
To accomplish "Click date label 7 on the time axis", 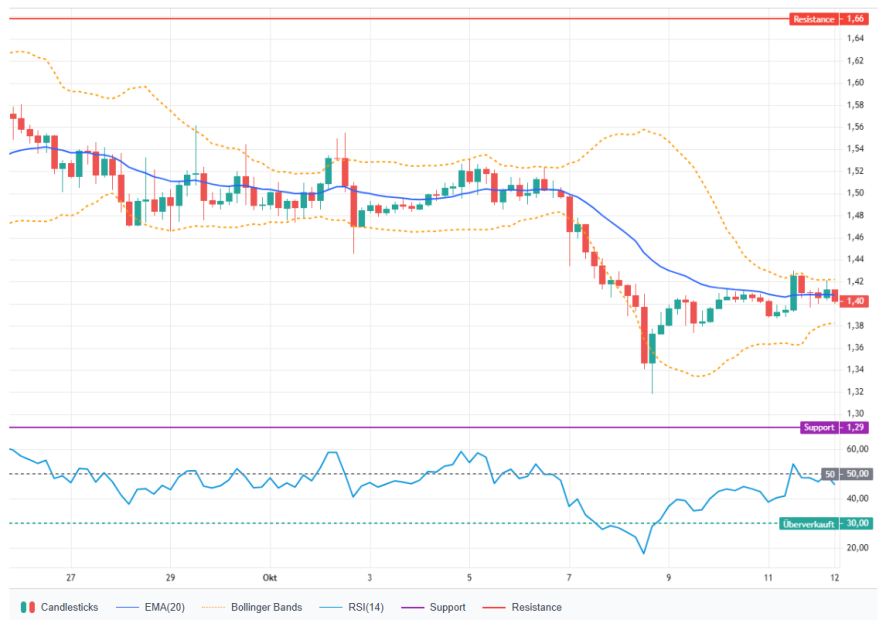I will click(x=569, y=577).
